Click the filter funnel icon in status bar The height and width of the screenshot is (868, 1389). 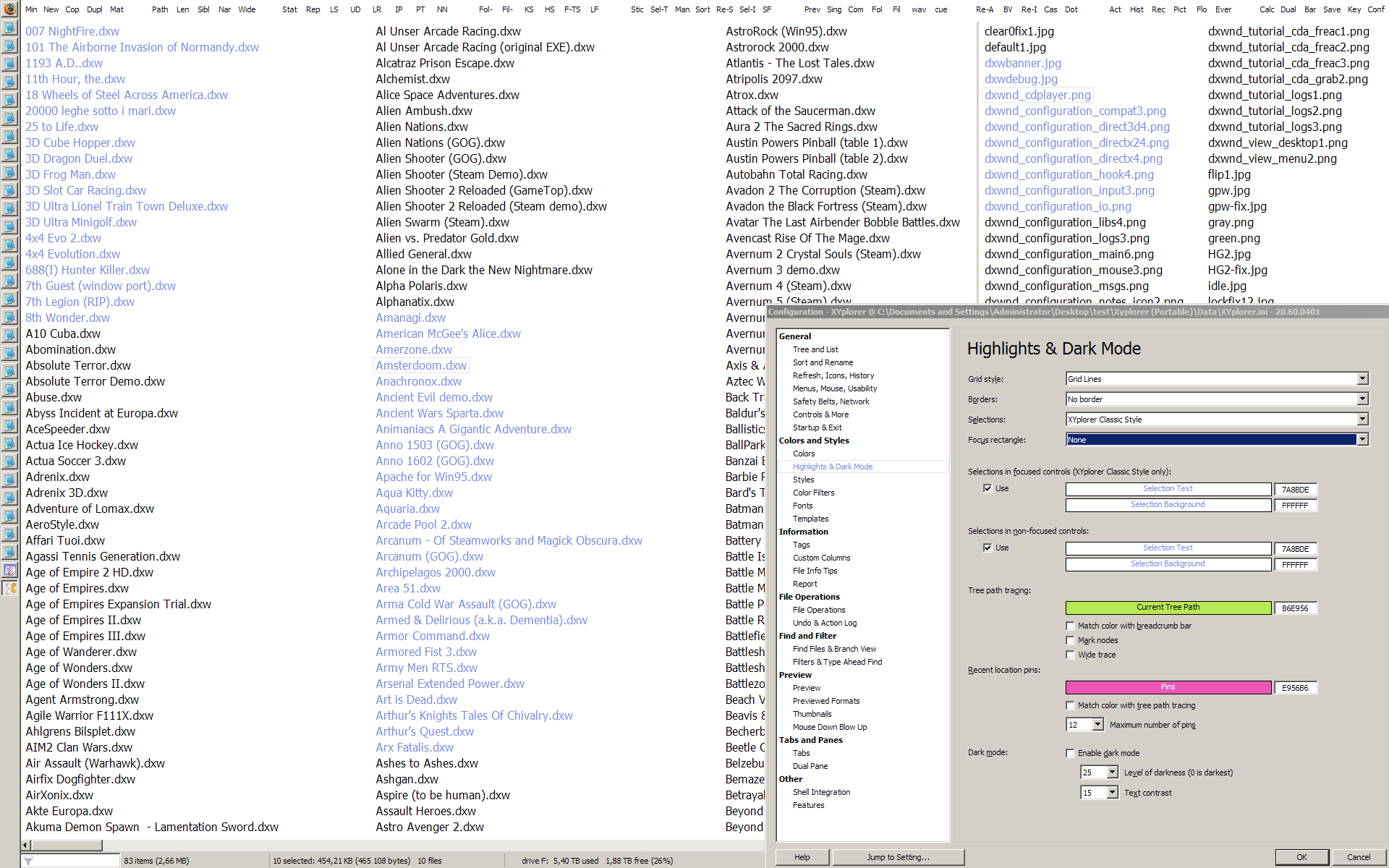coord(28,861)
